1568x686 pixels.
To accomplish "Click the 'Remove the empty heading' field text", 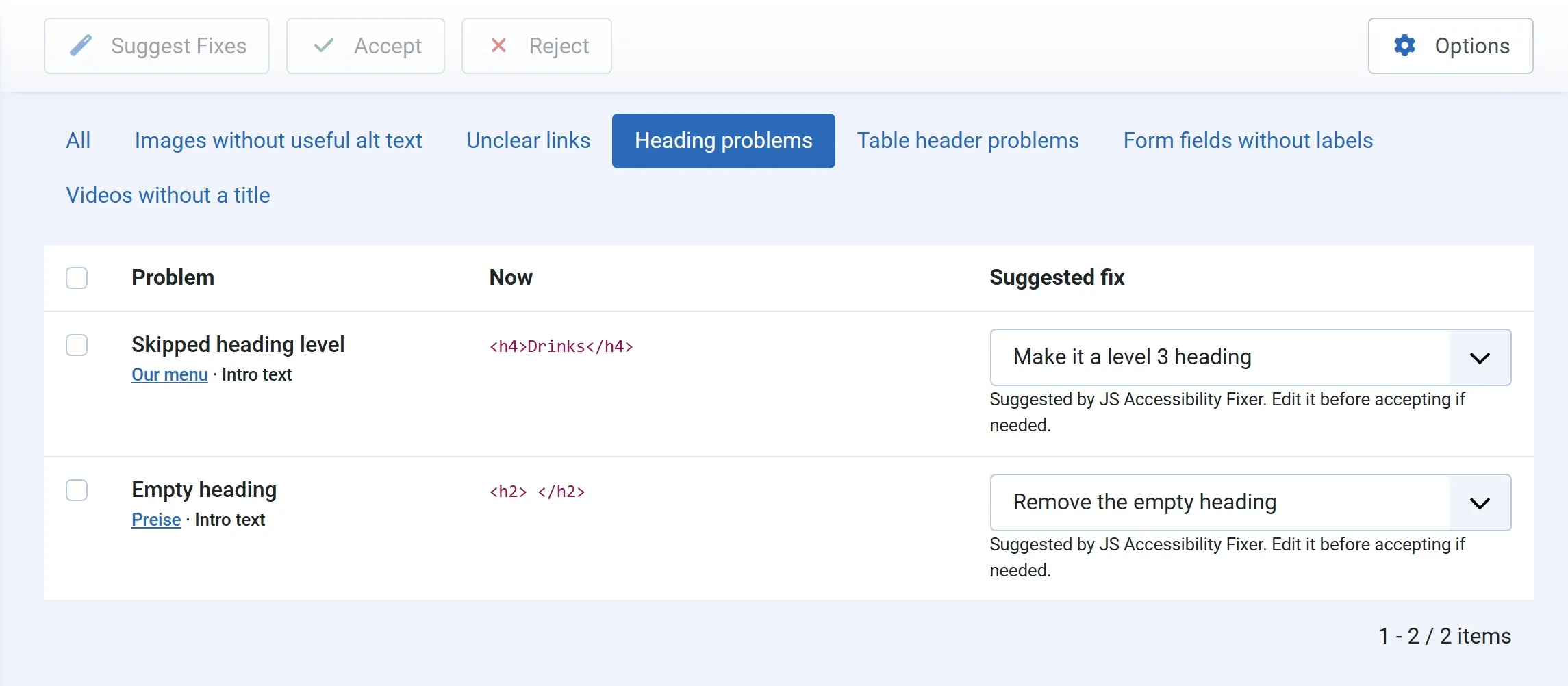I will 1144,503.
